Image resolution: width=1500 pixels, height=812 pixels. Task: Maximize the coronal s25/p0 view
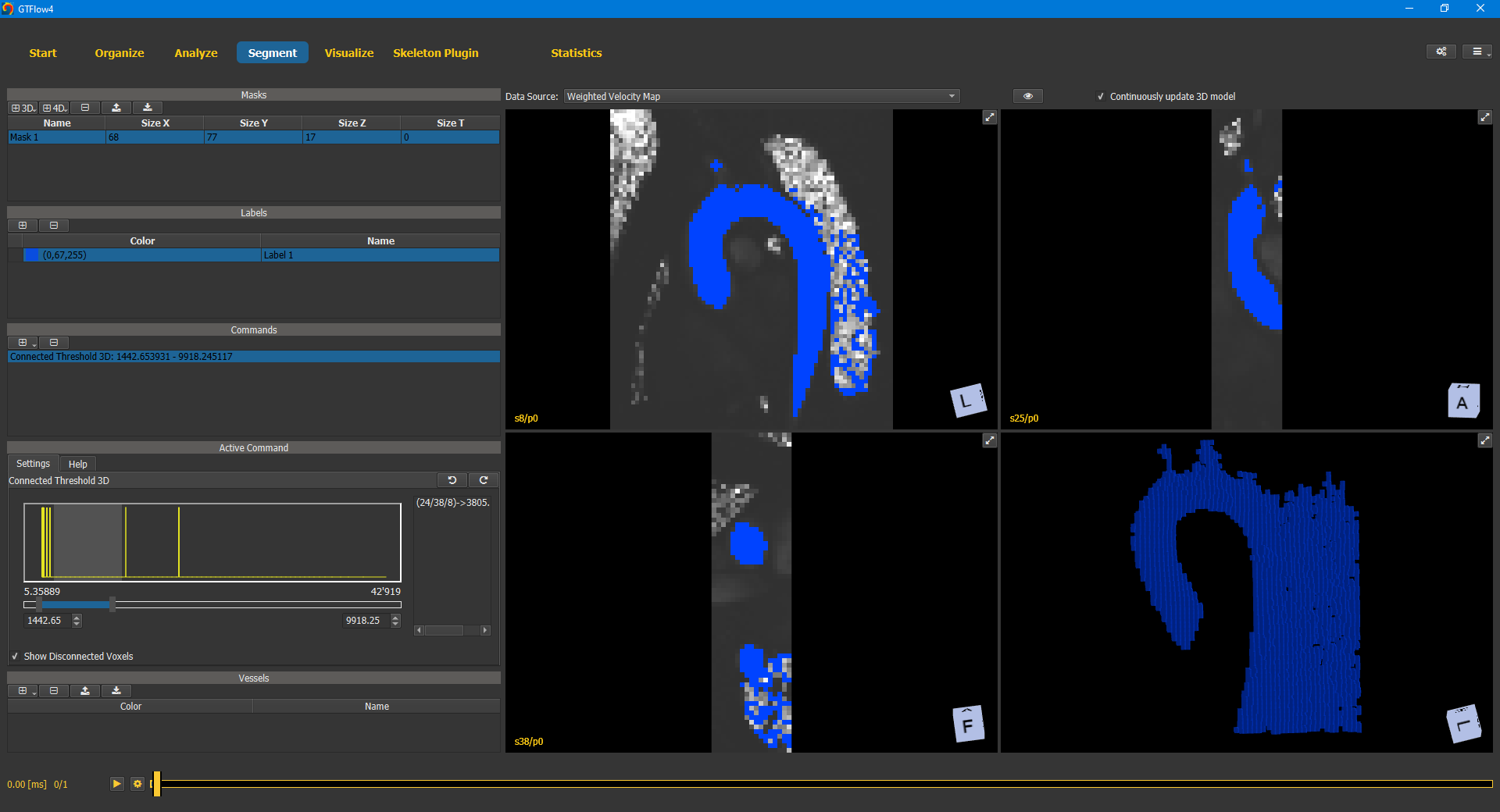tap(1485, 117)
